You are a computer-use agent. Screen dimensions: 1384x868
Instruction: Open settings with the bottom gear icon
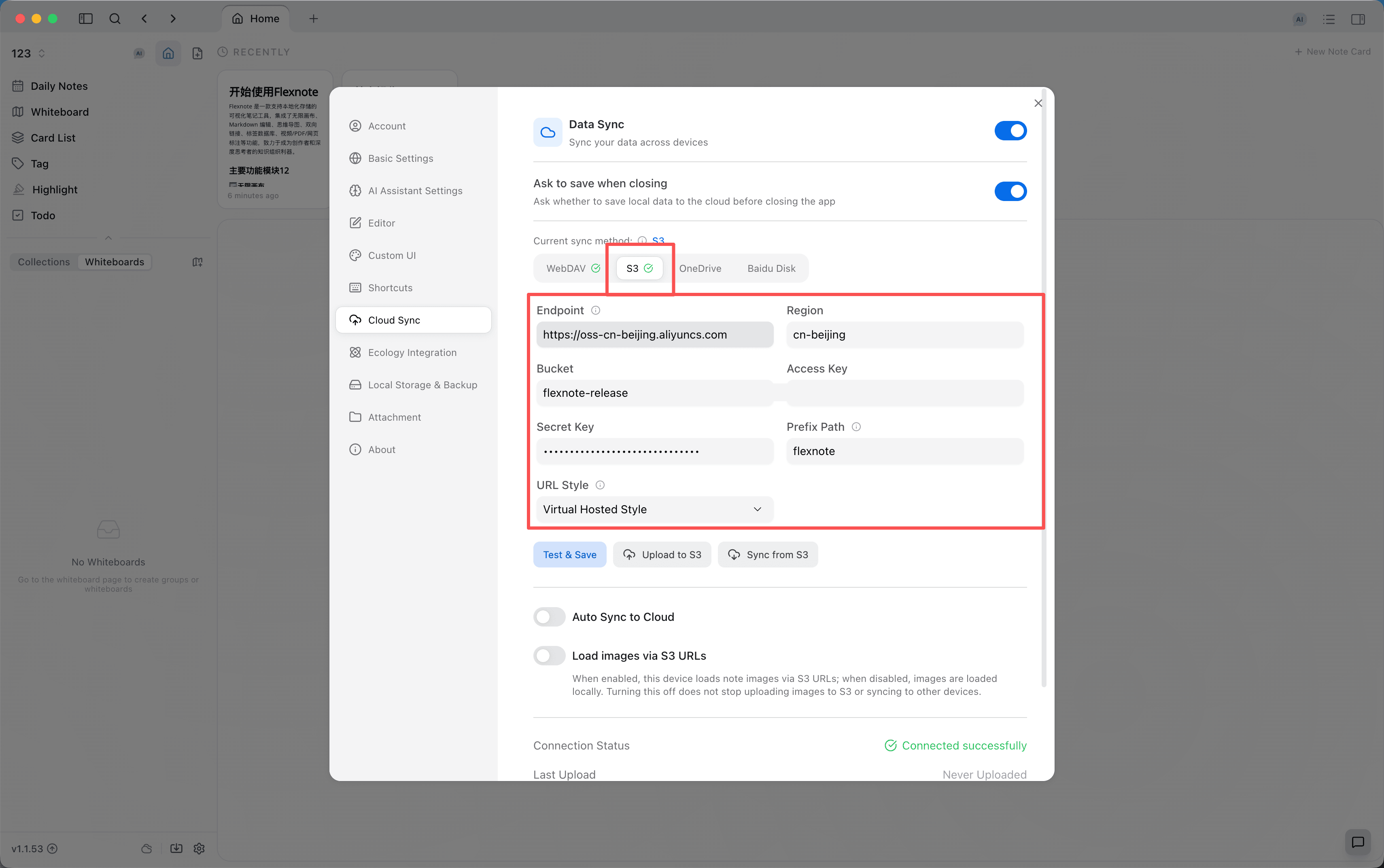click(199, 849)
